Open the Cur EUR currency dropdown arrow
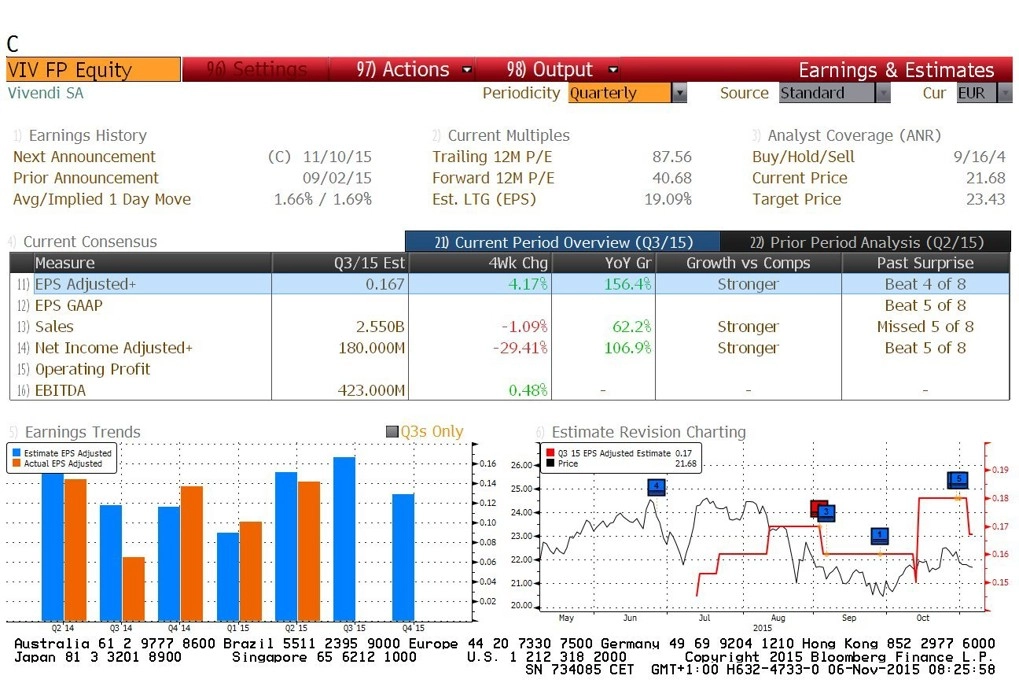Image resolution: width=1019 pixels, height=683 pixels. (x=1004, y=93)
